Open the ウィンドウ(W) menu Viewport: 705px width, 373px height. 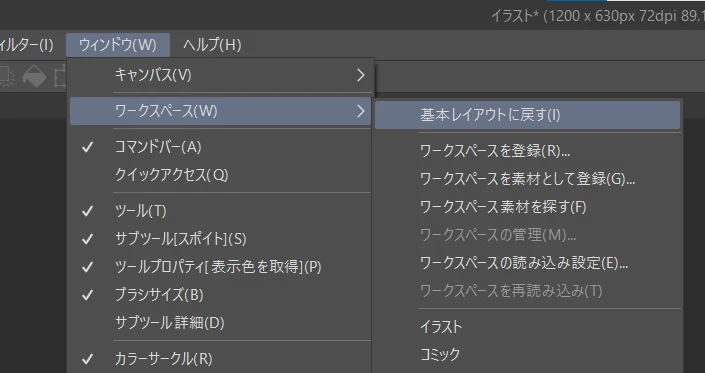118,45
